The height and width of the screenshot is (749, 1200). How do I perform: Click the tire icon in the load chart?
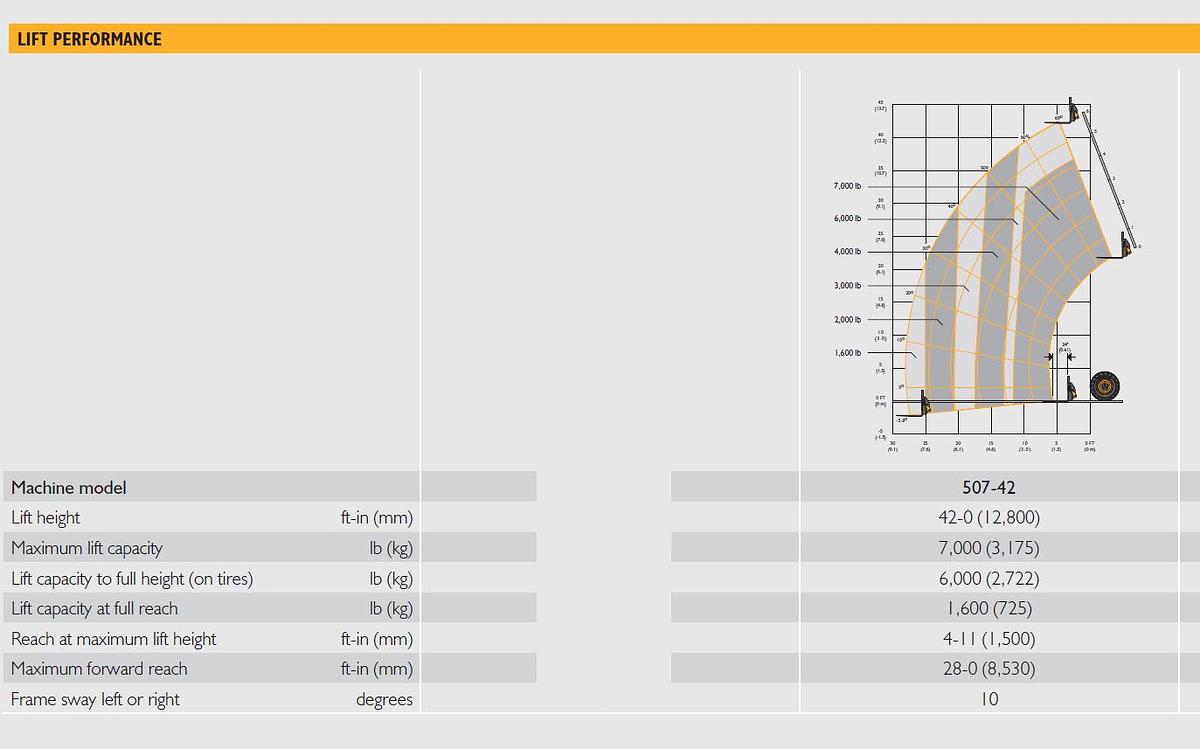1105,385
